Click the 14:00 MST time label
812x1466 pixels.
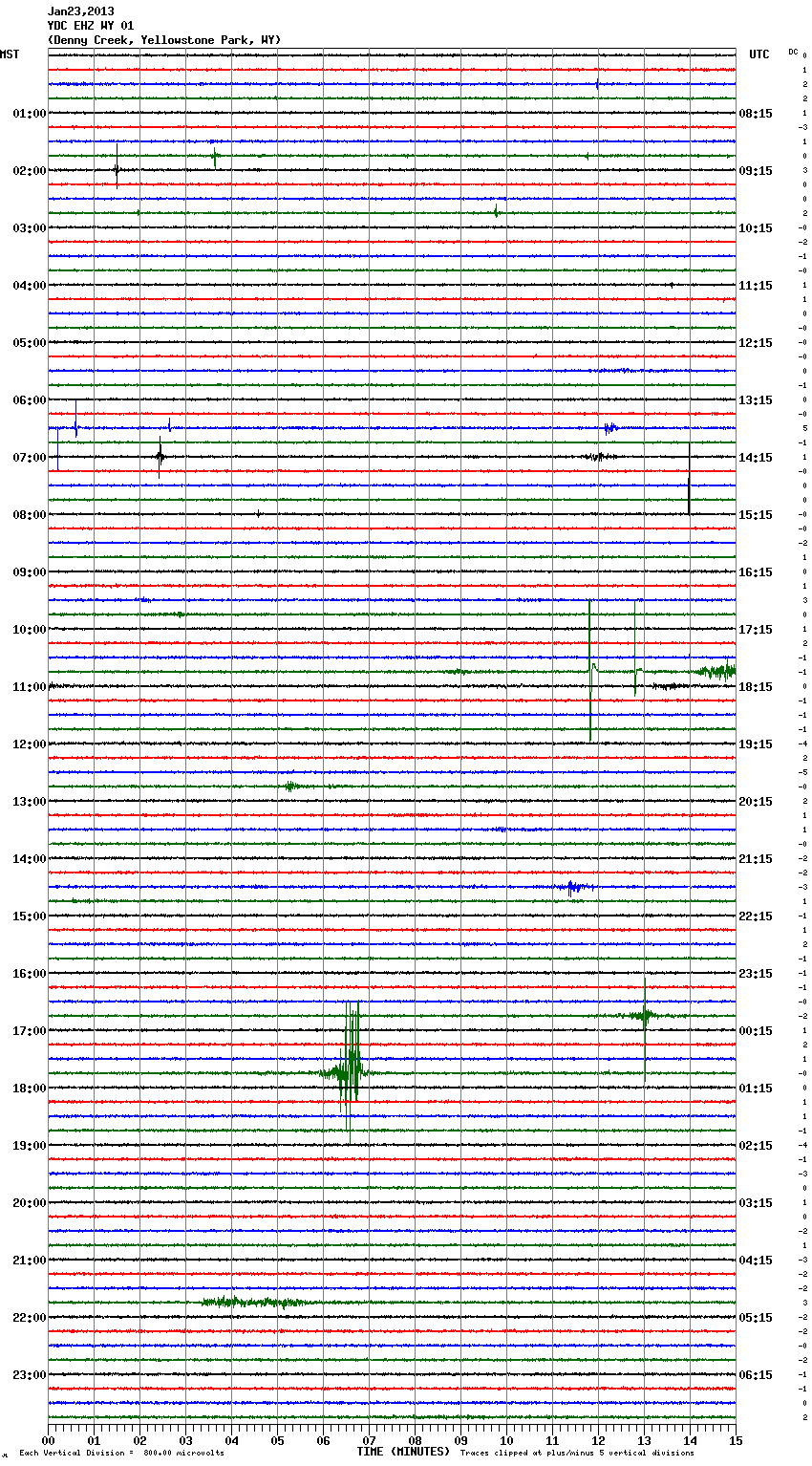click(30, 859)
